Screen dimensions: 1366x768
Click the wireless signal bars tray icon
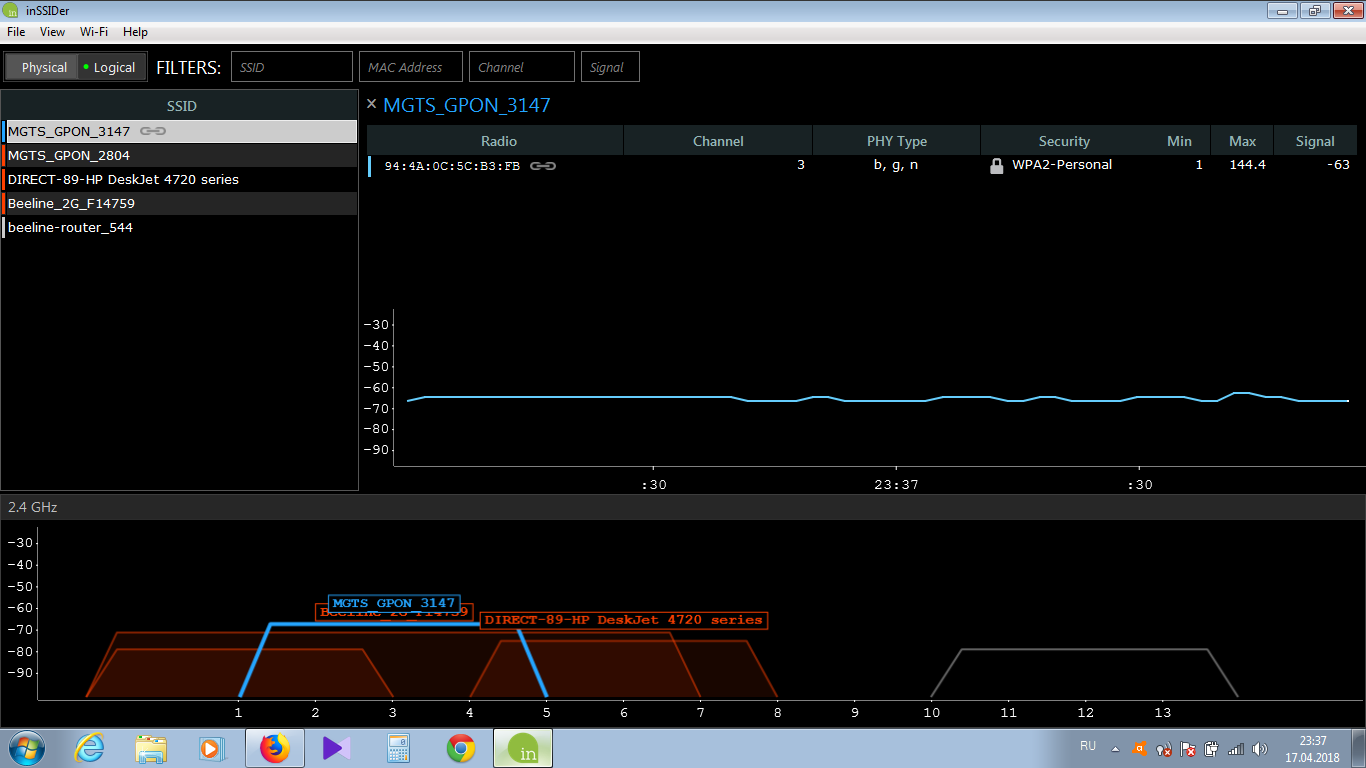(x=1236, y=748)
